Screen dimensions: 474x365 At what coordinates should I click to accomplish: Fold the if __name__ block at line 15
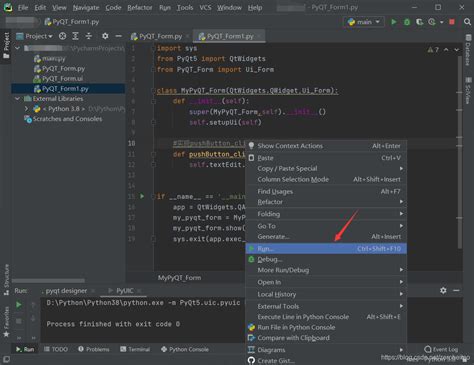coord(154,196)
